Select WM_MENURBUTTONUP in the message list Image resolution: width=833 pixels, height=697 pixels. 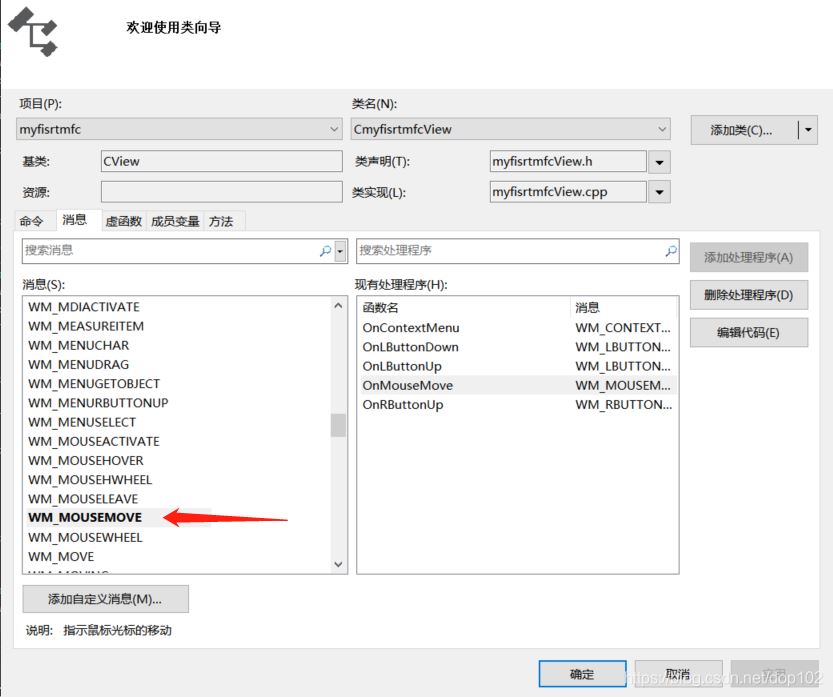pyautogui.click(x=98, y=403)
